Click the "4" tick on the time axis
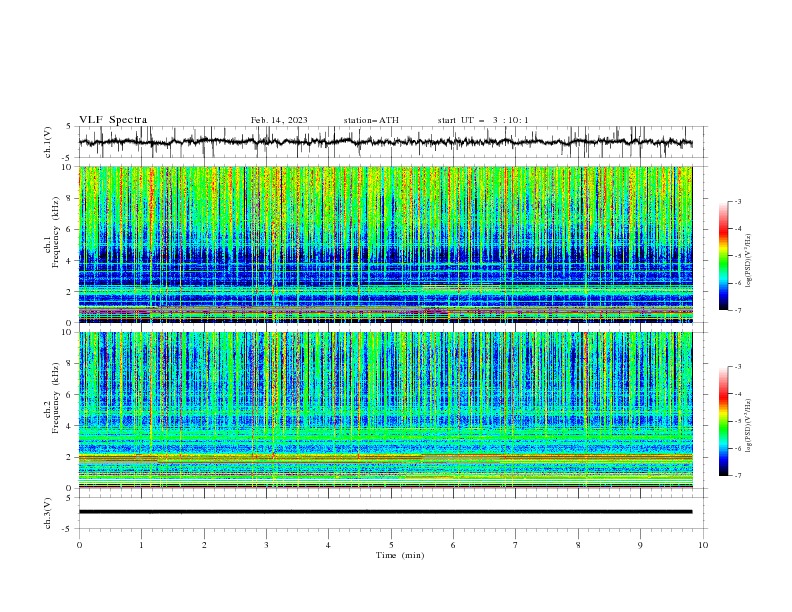The image size is (792, 612). 328,545
